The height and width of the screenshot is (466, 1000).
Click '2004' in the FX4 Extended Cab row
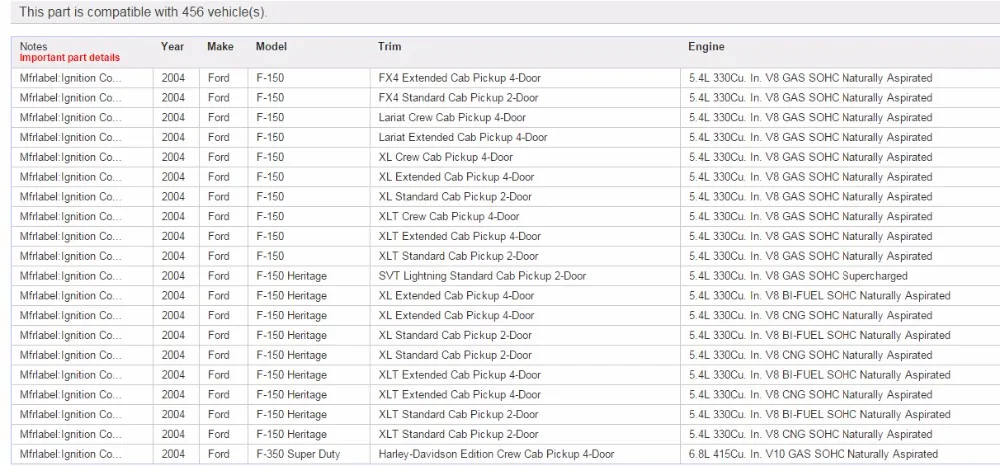pyautogui.click(x=173, y=78)
